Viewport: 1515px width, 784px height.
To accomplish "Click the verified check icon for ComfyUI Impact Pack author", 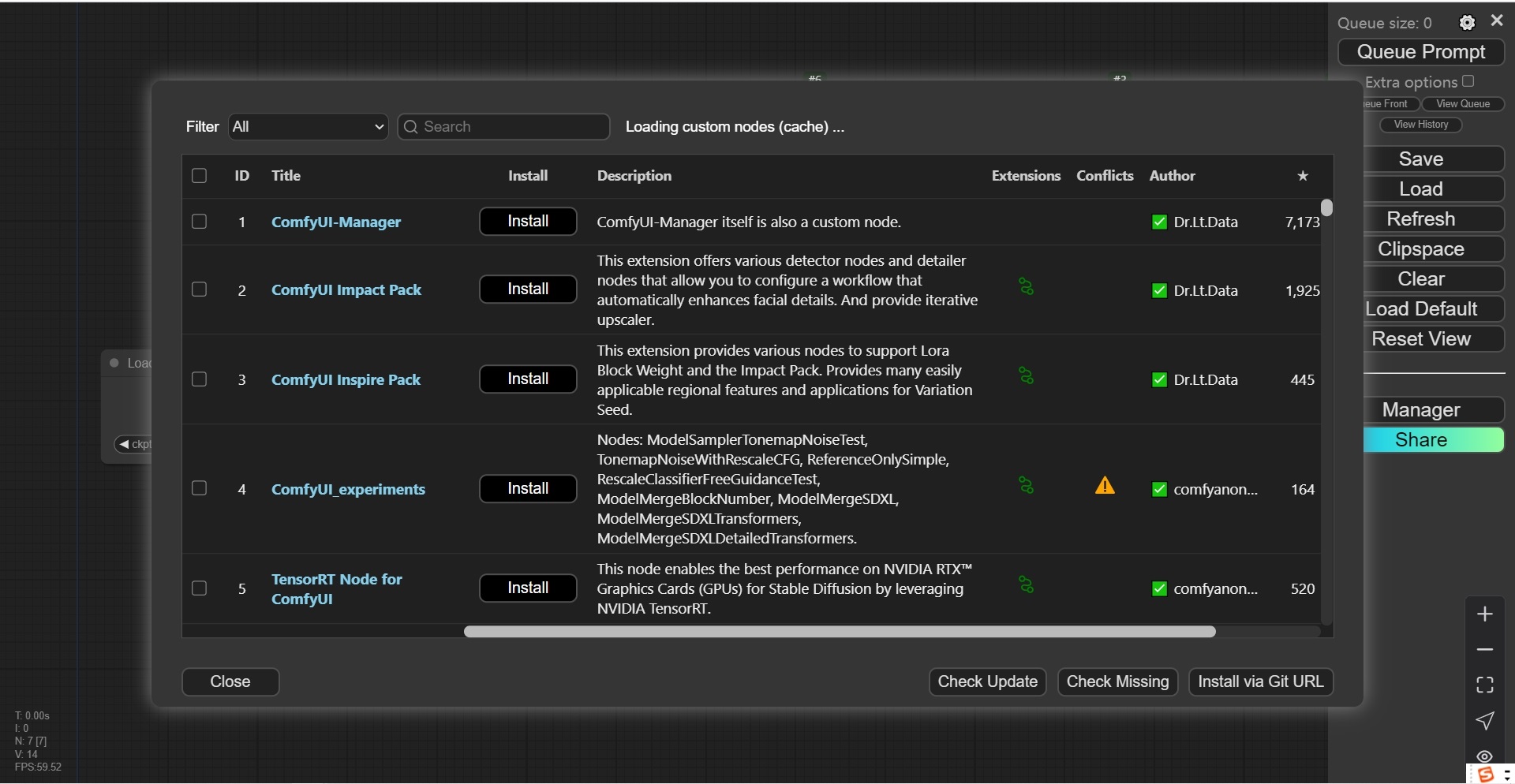I will [x=1159, y=291].
